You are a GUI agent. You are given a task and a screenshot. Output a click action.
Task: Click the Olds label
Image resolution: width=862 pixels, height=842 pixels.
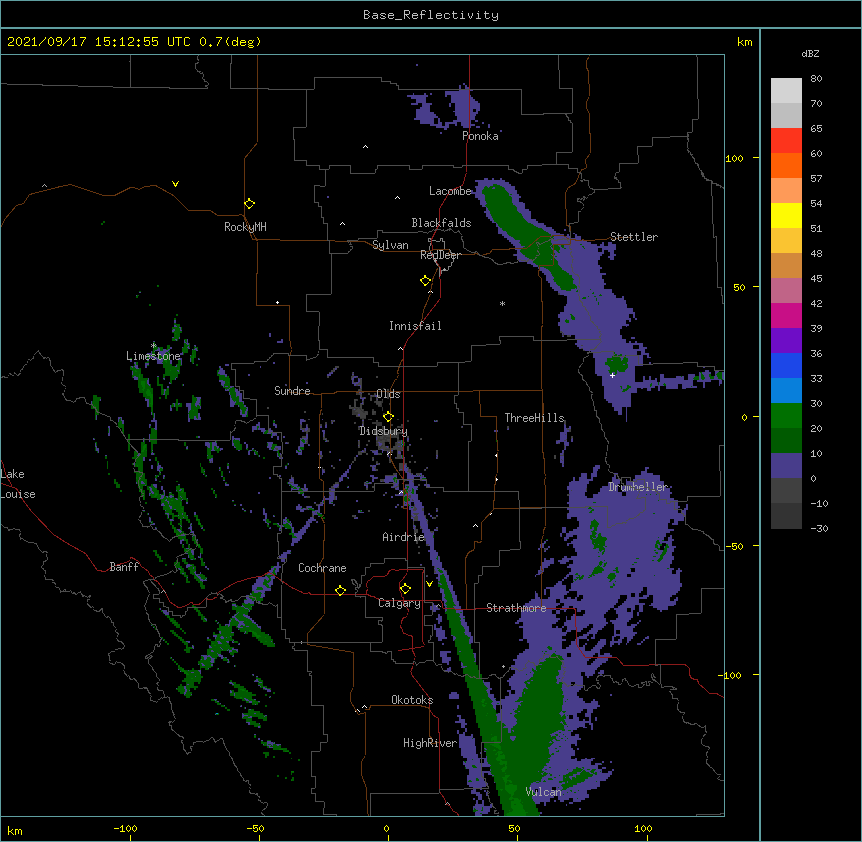point(388,394)
